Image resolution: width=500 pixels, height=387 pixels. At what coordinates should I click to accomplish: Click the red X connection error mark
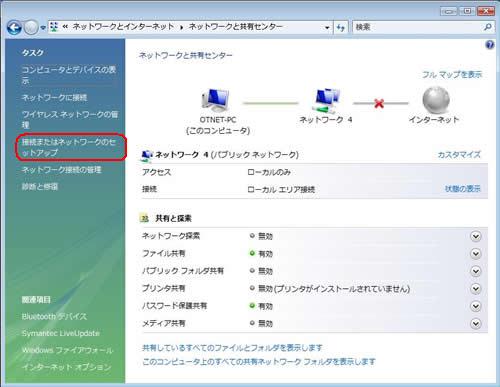tap(379, 103)
